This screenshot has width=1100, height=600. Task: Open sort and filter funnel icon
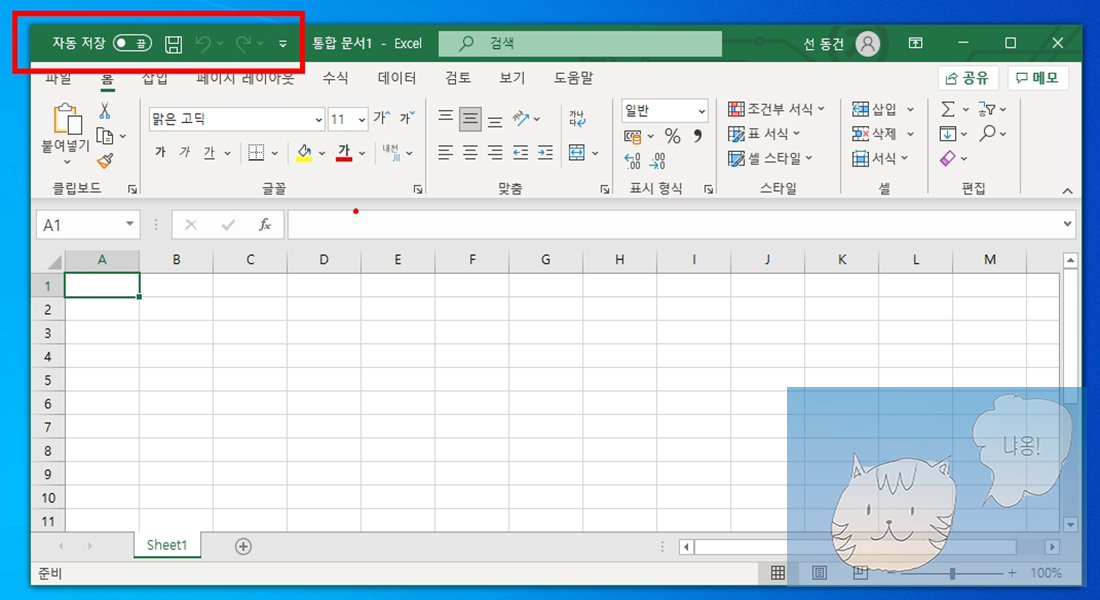pyautogui.click(x=986, y=109)
